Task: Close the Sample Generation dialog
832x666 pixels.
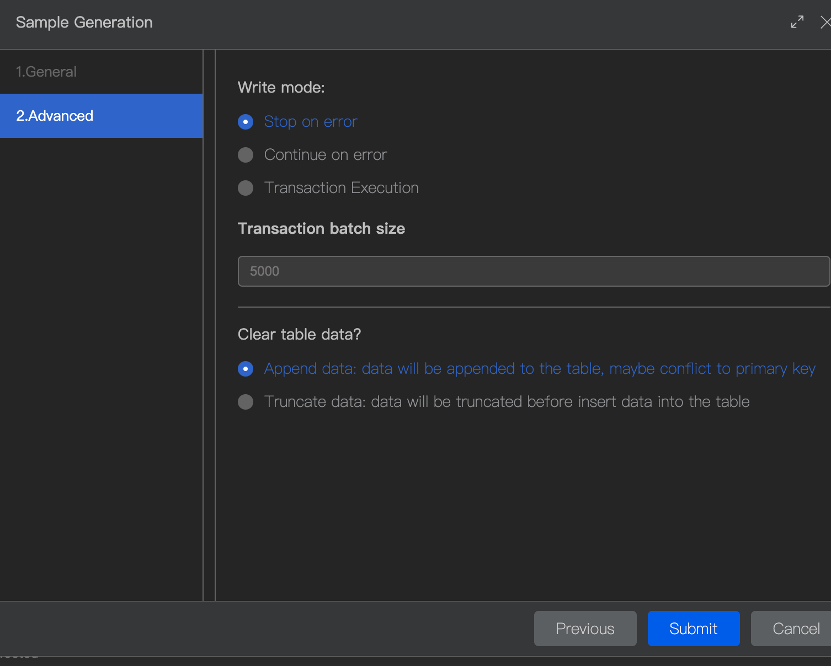Action: [825, 22]
